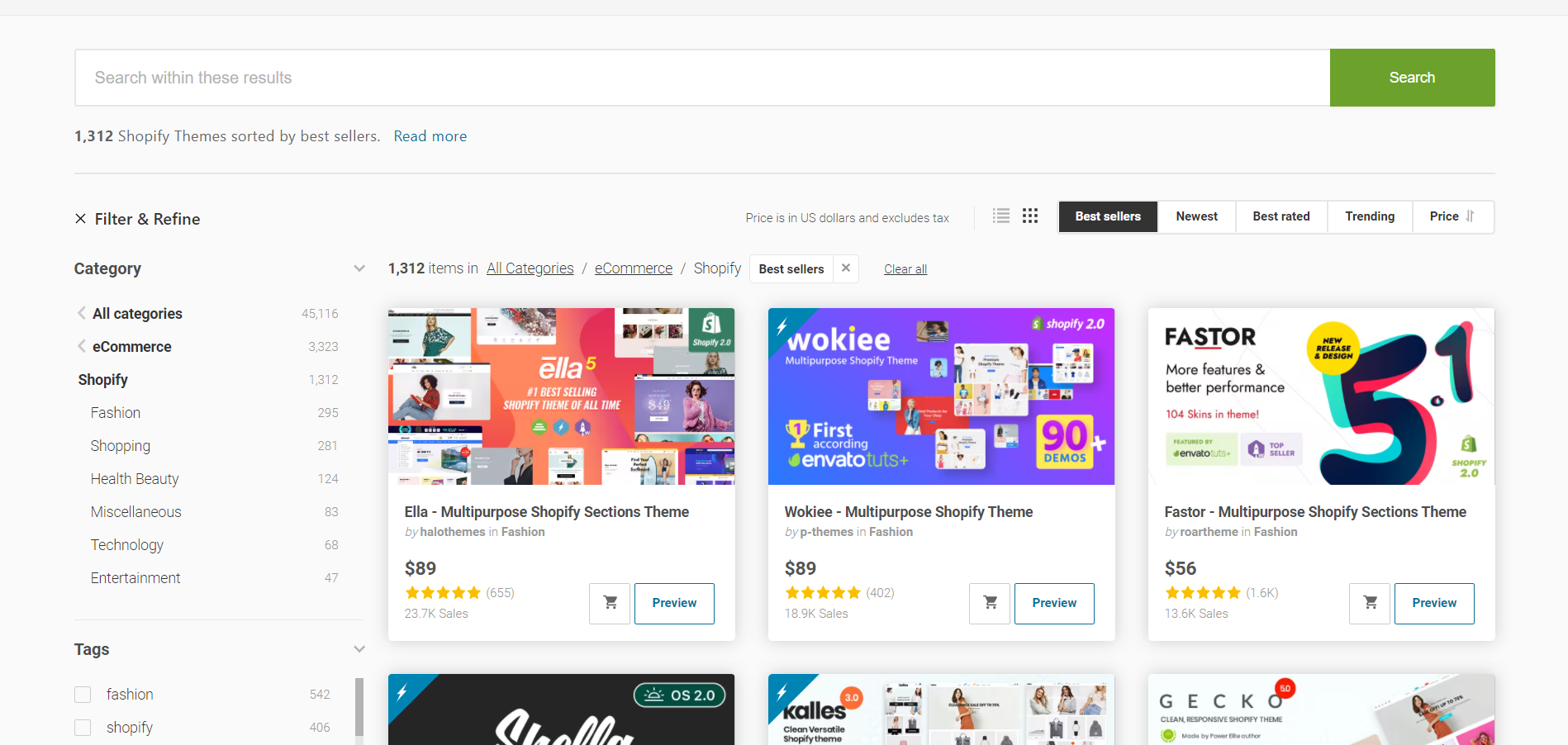Collapse the Tags section
The width and height of the screenshot is (1568, 745).
[x=359, y=649]
